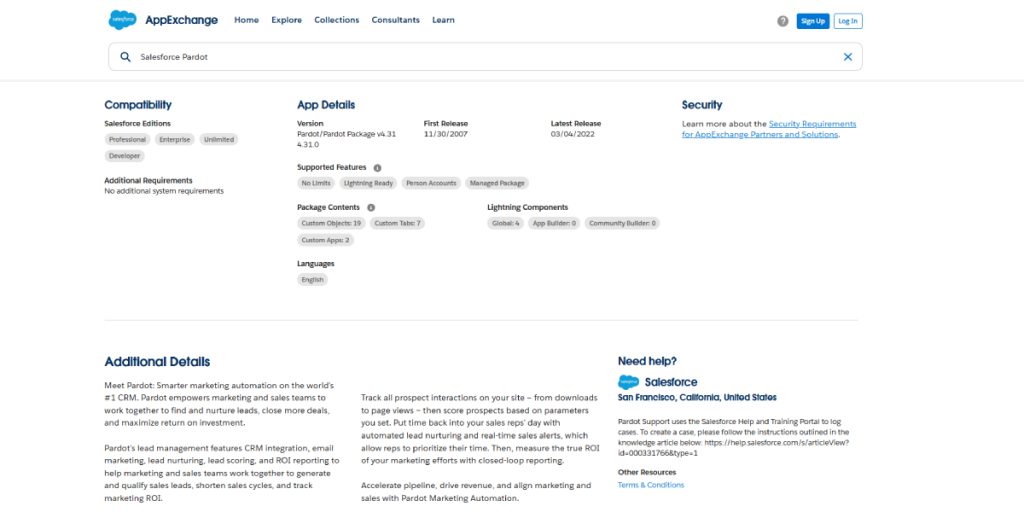Focus the Salesforce Pardot search field
Screen dimensions: 1024x512
485,57
